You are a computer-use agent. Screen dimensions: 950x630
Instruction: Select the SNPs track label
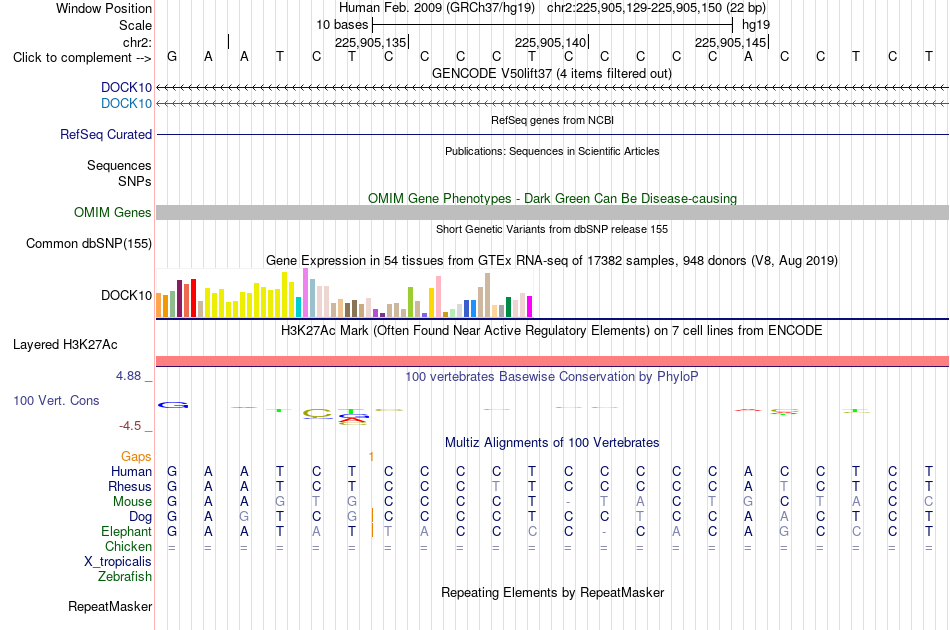pyautogui.click(x=135, y=181)
